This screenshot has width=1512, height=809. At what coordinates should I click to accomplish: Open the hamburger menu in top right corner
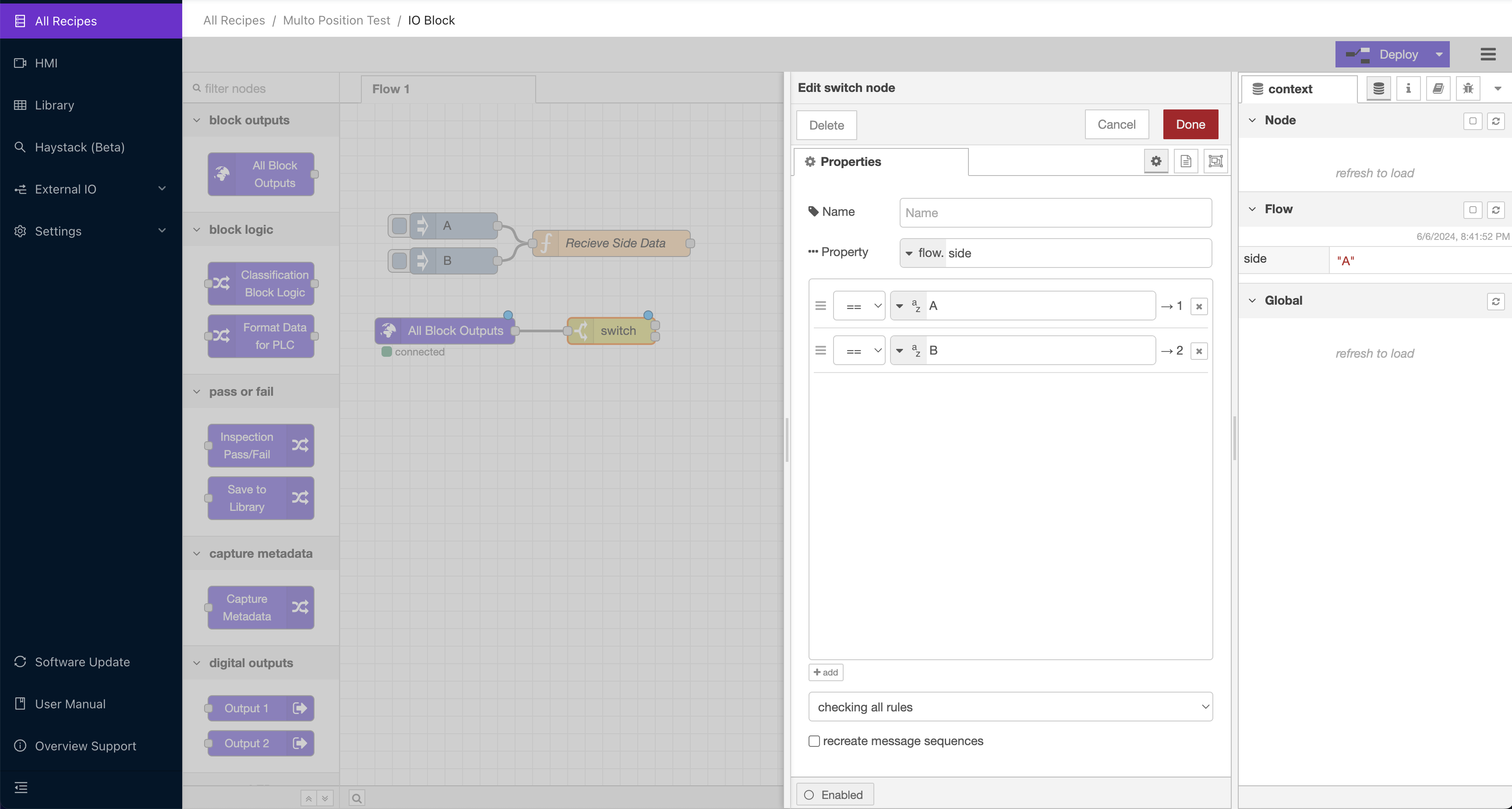(1488, 54)
